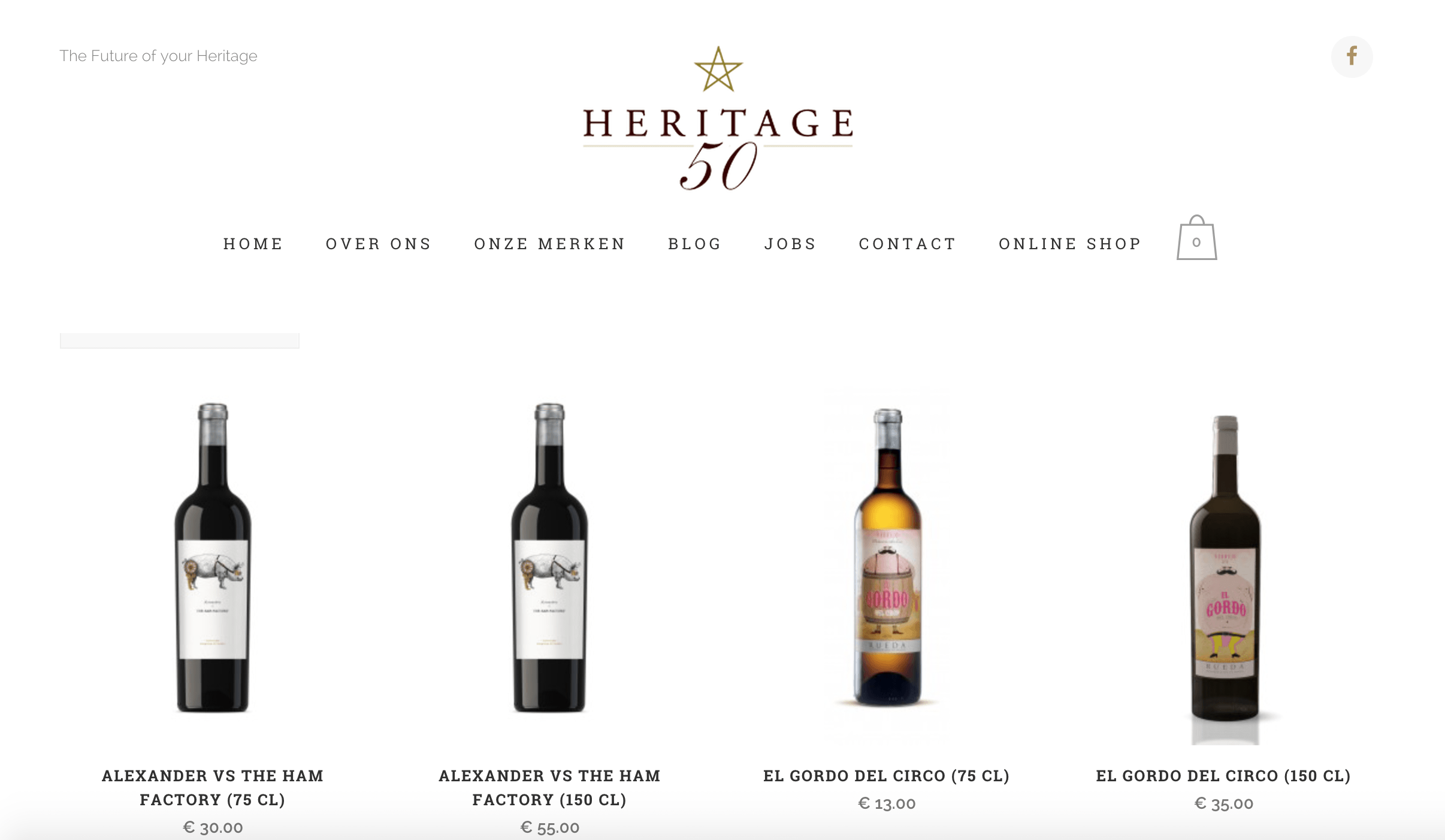Open the Onze Merken menu
The height and width of the screenshot is (840, 1445).
click(550, 244)
